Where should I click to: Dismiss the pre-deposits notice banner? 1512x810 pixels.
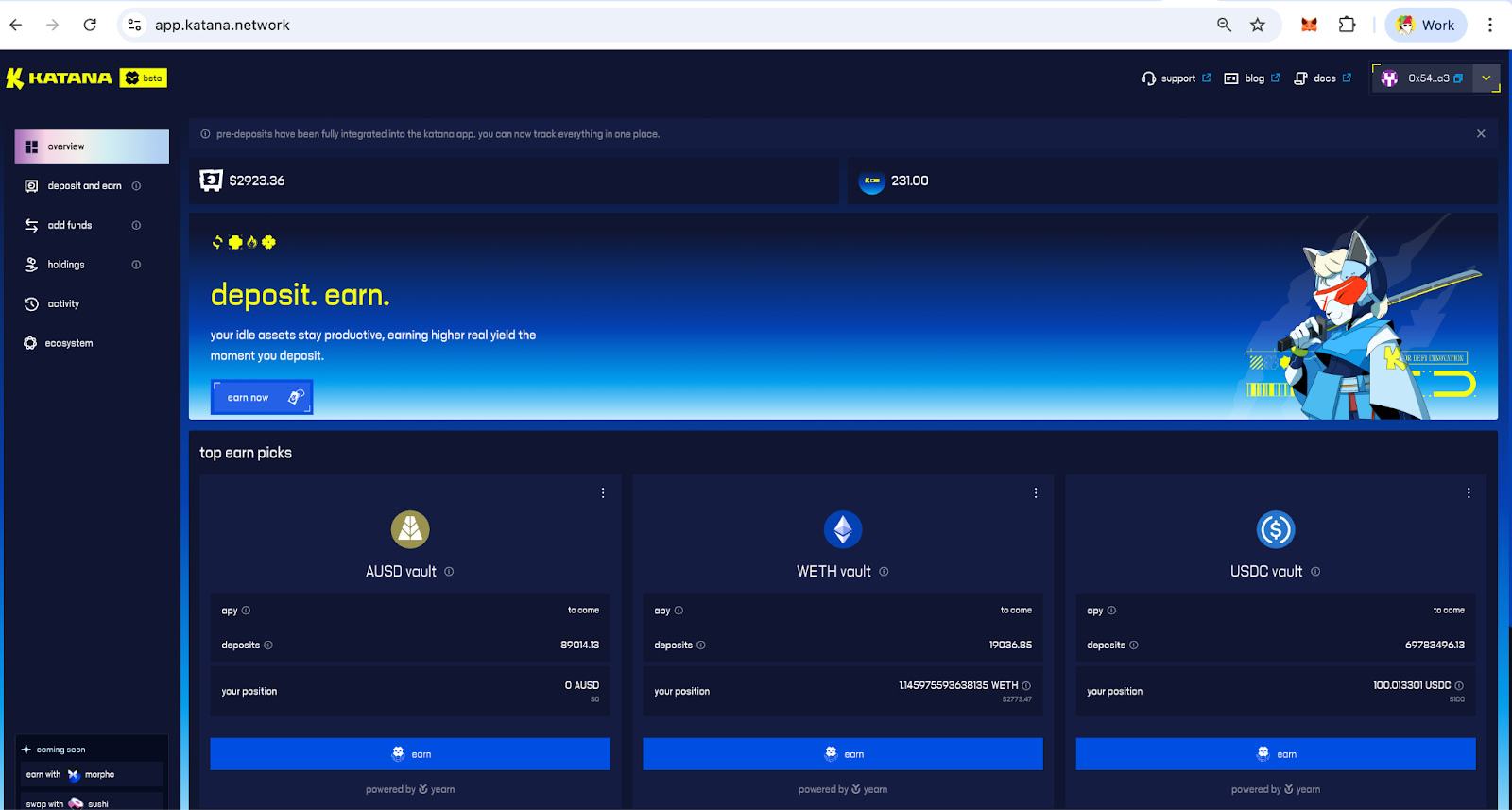[1481, 134]
